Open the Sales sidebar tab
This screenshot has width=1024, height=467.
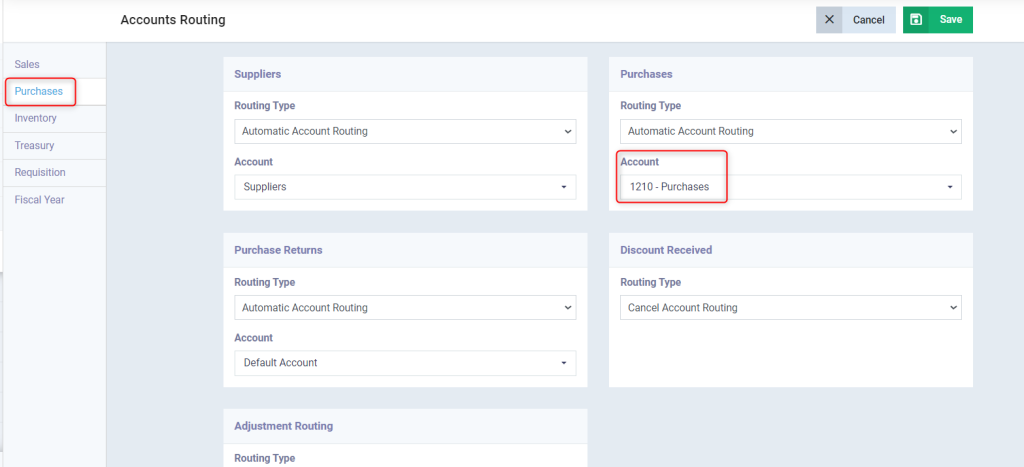pos(55,65)
